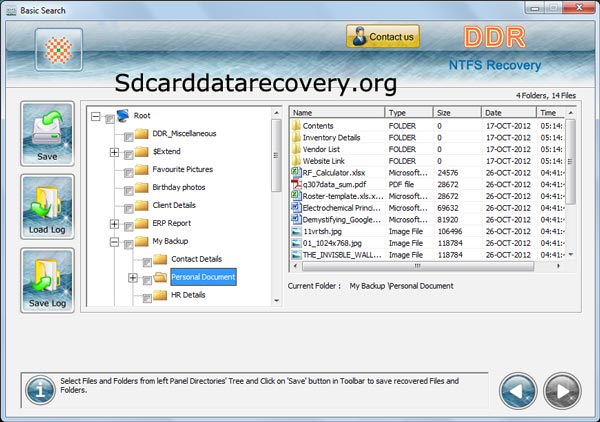
Task: Check the Favourite Pictures checkbox
Action: point(129,173)
